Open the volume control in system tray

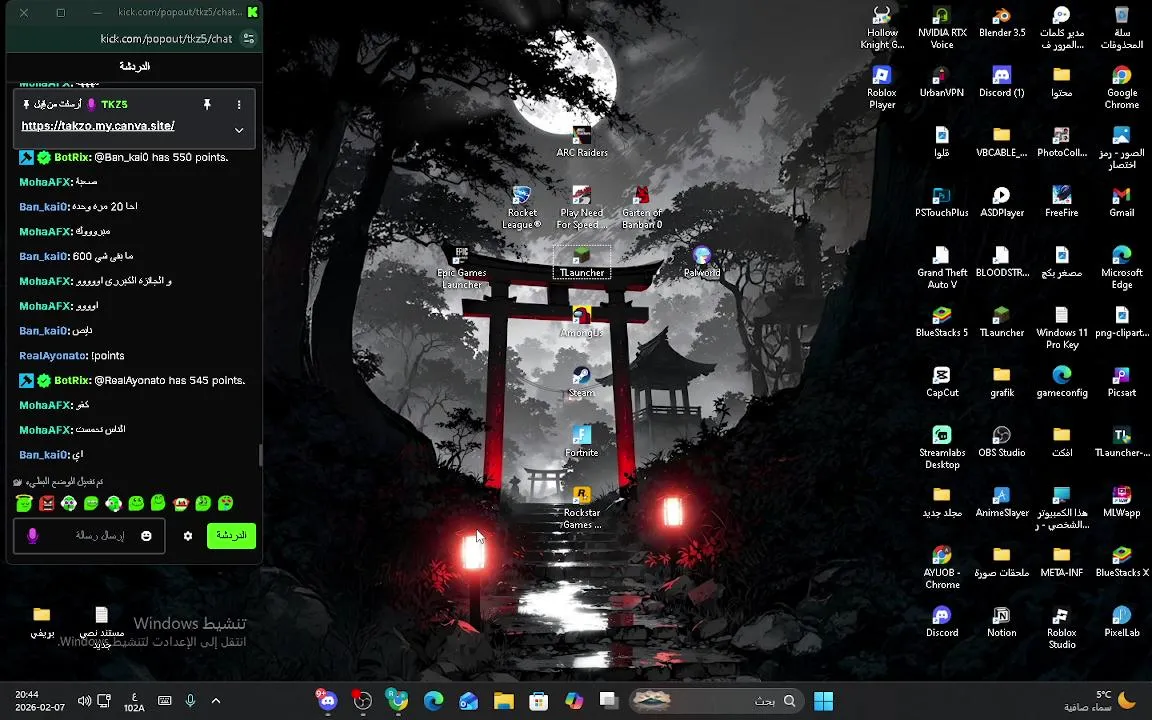[x=84, y=701]
